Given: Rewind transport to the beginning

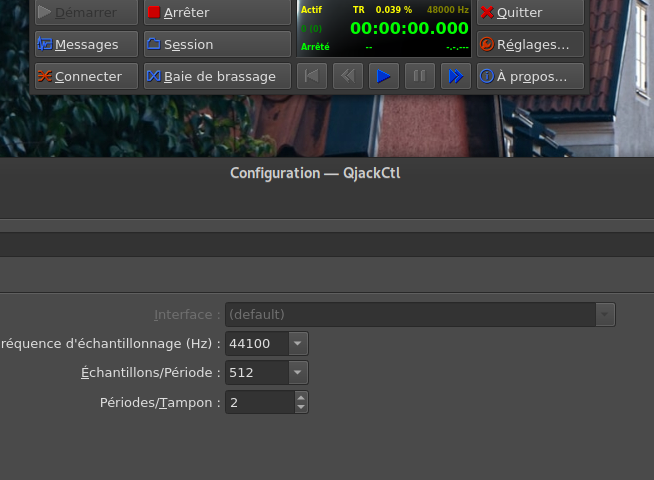Looking at the screenshot, I should click(312, 76).
